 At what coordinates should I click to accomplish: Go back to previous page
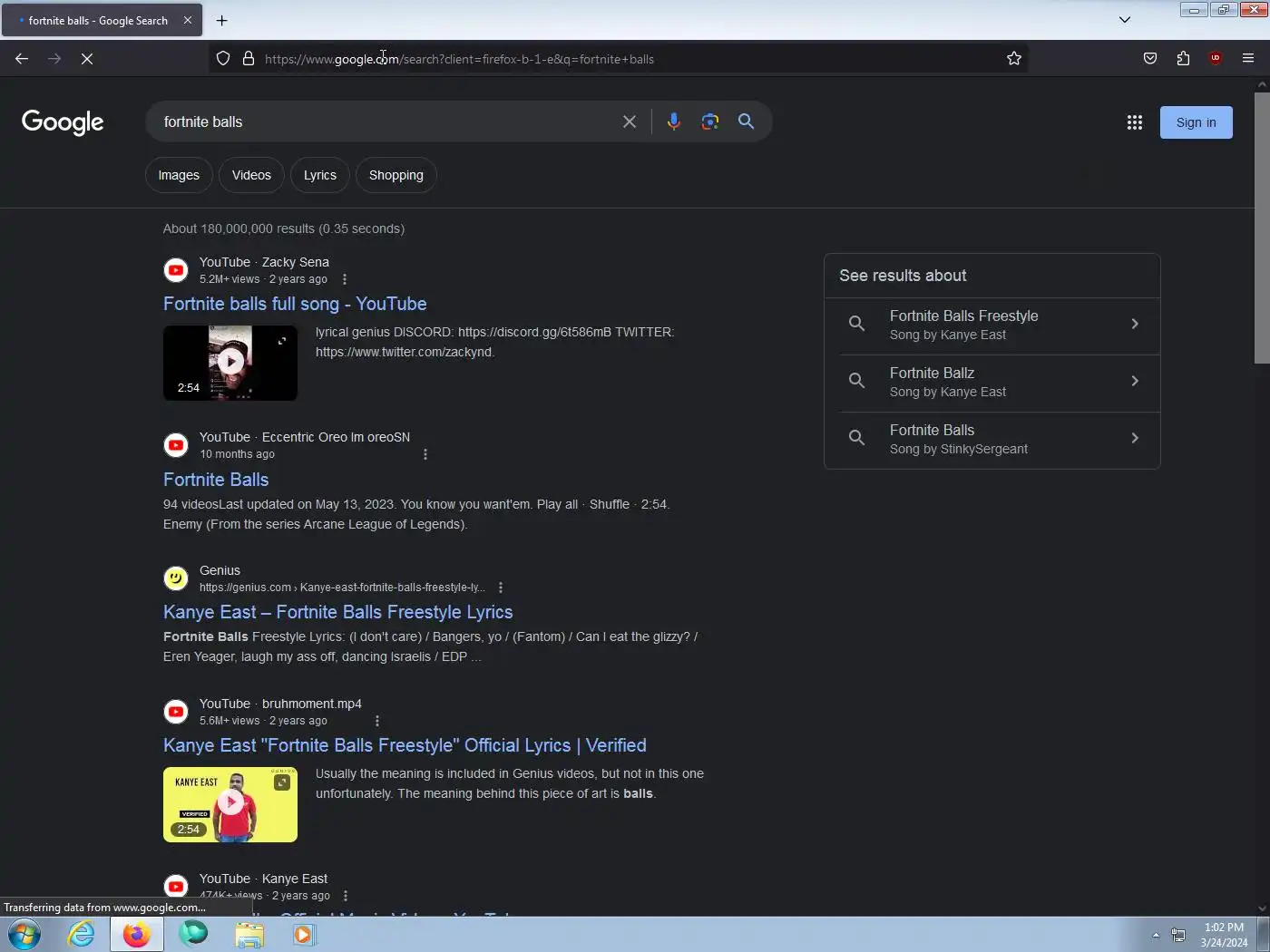pos(22,59)
